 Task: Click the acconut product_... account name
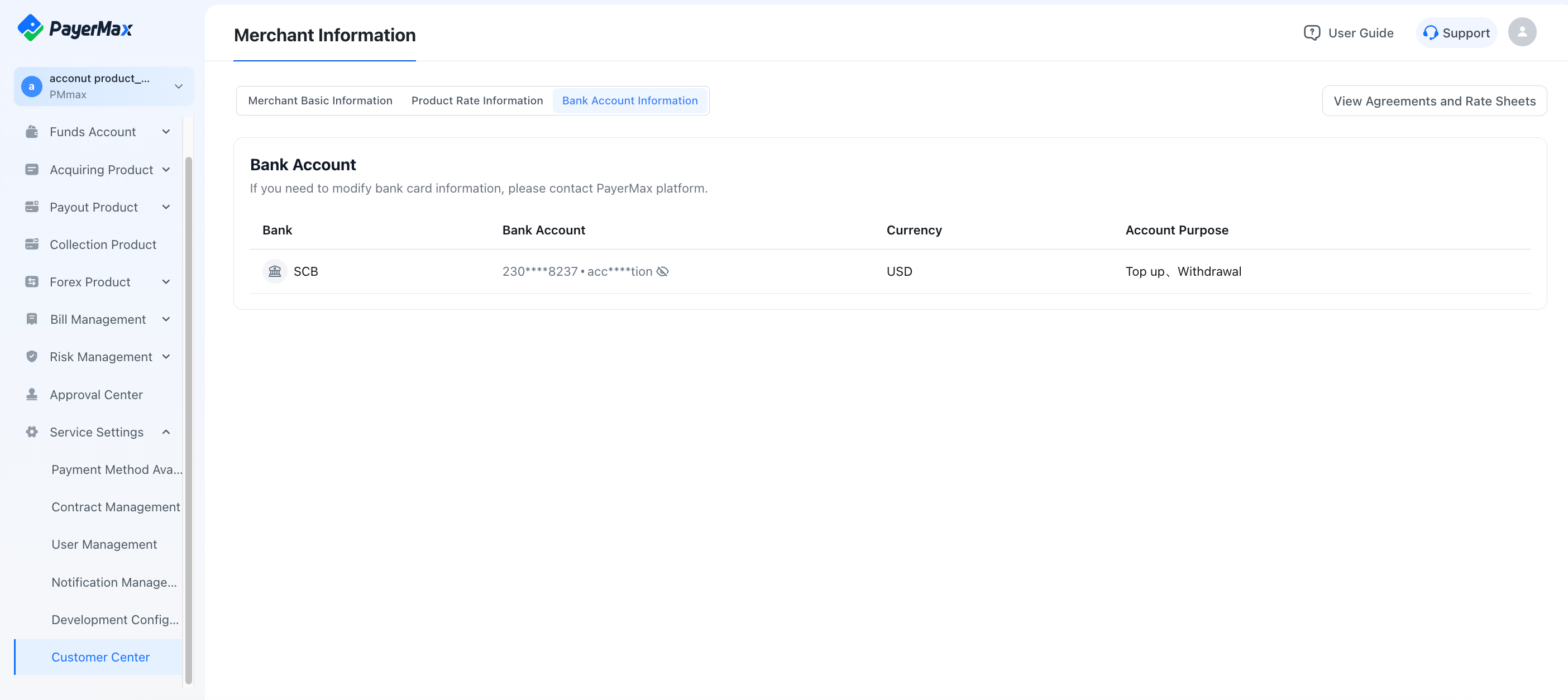tap(99, 78)
